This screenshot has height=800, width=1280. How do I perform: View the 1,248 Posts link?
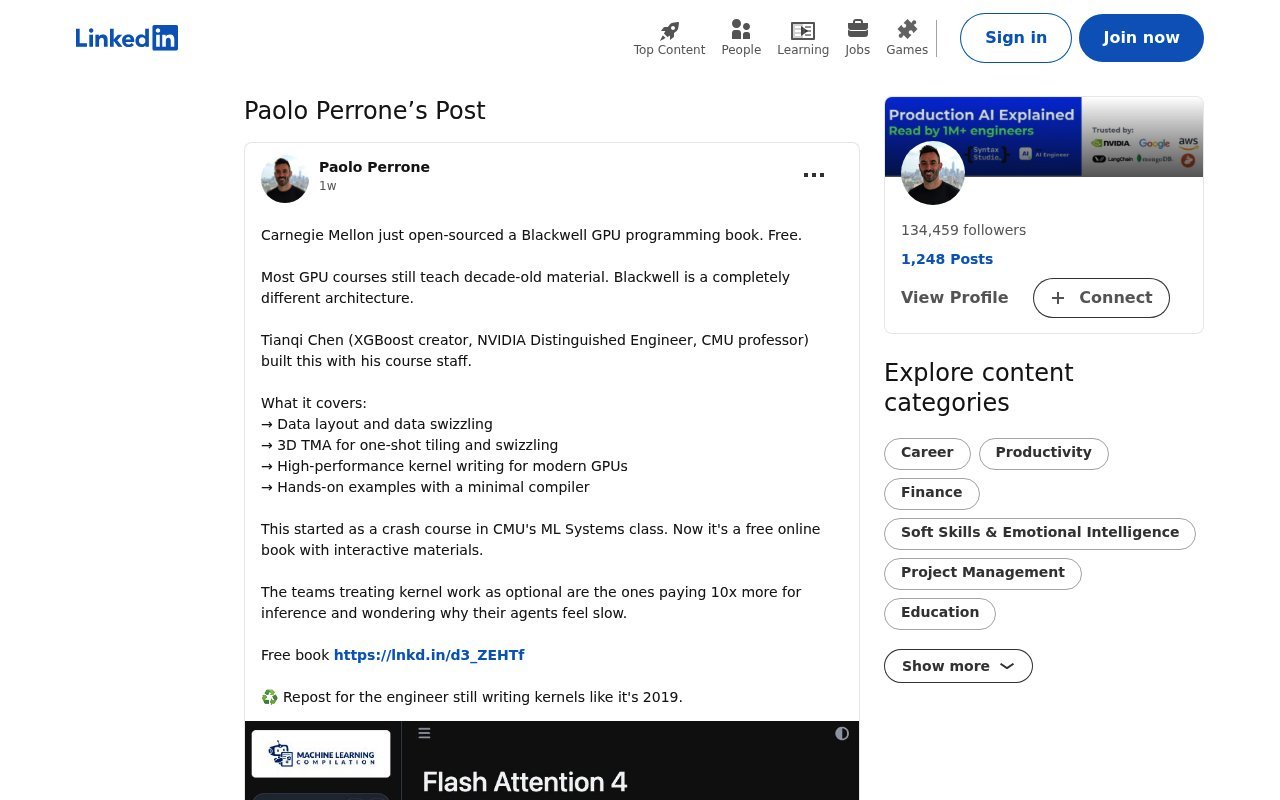(x=947, y=259)
